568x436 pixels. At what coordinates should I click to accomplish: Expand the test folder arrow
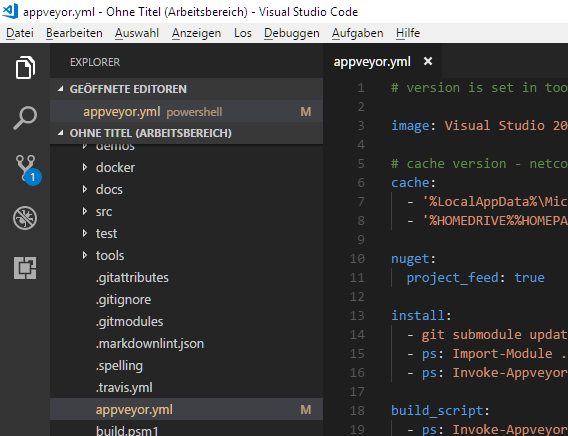tap(85, 234)
